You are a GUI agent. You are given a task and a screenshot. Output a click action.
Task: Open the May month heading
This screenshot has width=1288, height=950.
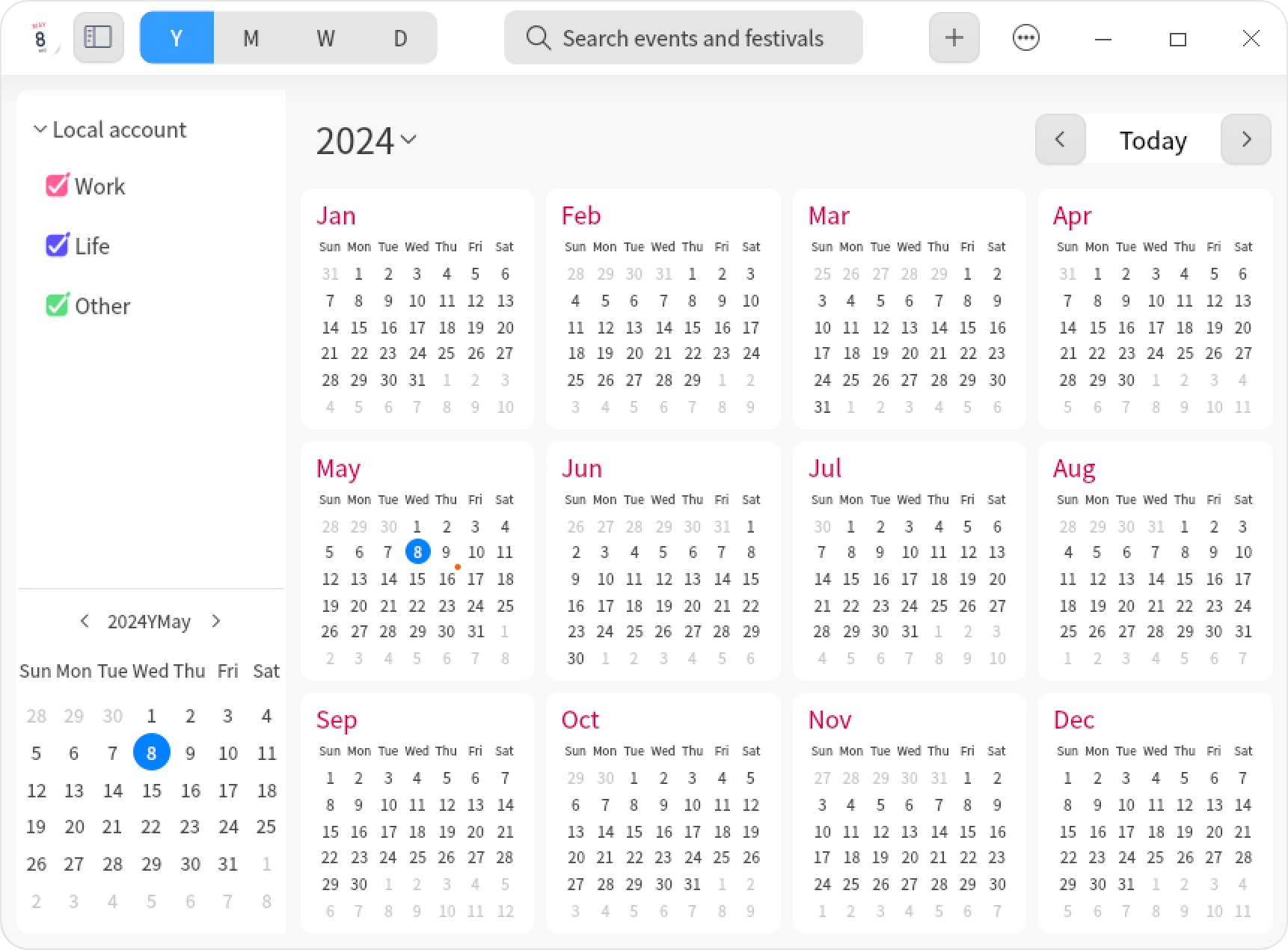(338, 469)
